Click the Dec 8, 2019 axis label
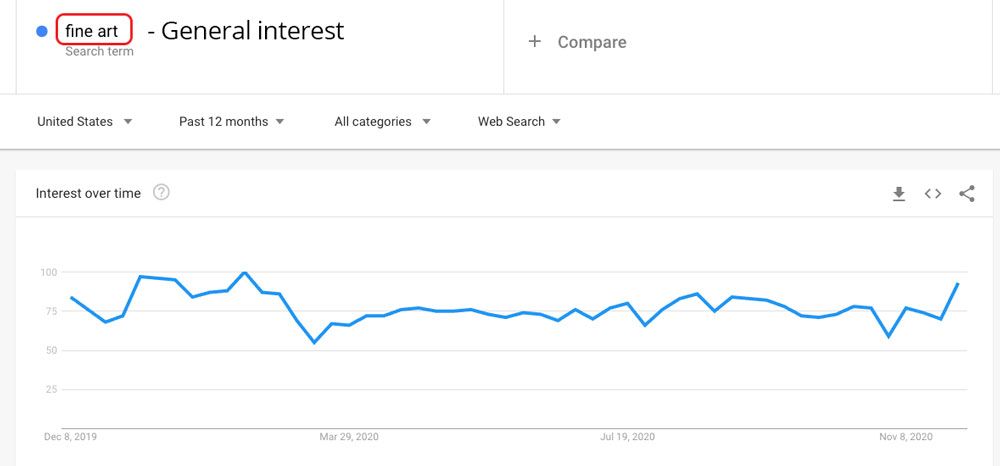Image resolution: width=1000 pixels, height=466 pixels. (70, 437)
